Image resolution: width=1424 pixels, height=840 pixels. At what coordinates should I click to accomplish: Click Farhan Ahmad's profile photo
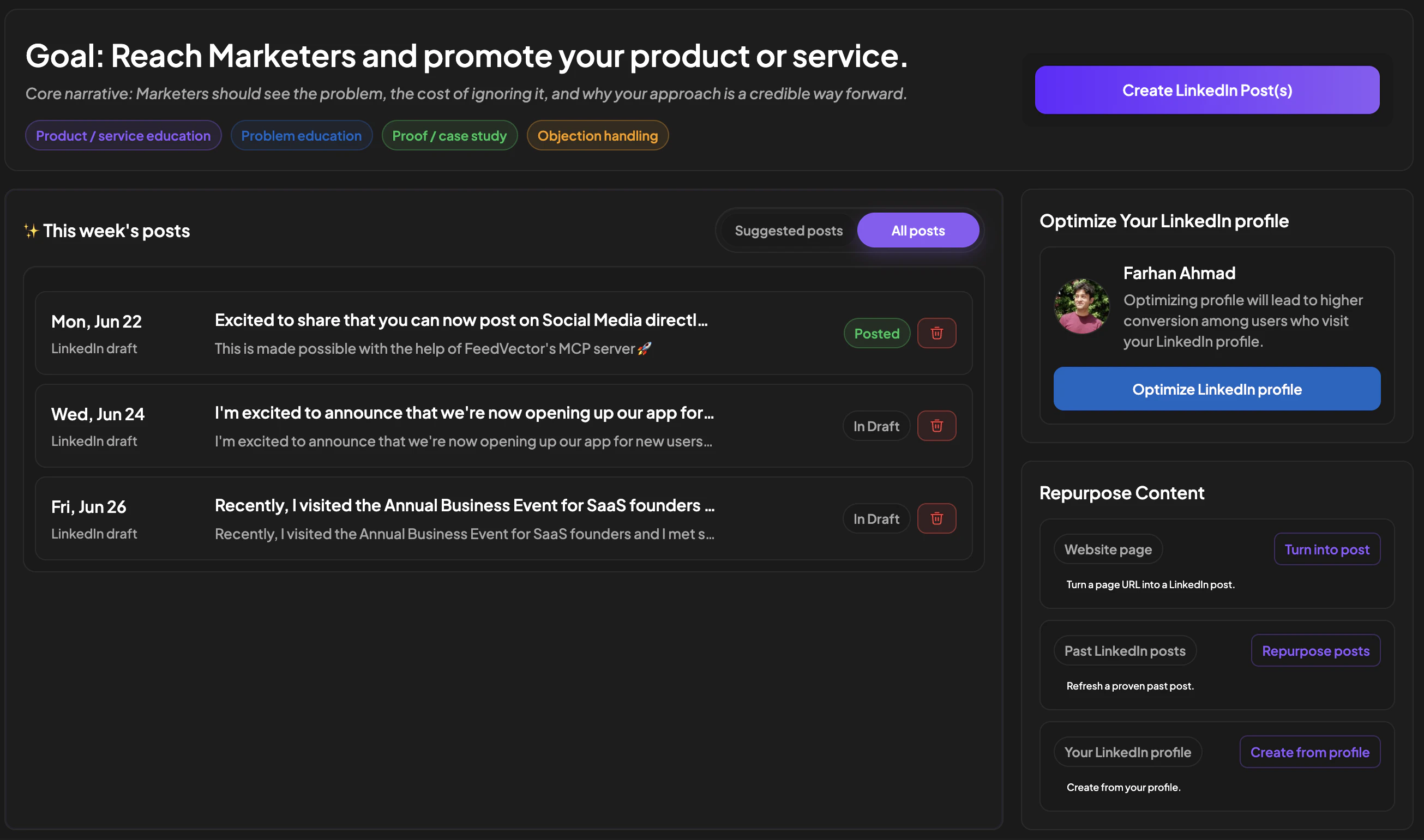pos(1081,306)
